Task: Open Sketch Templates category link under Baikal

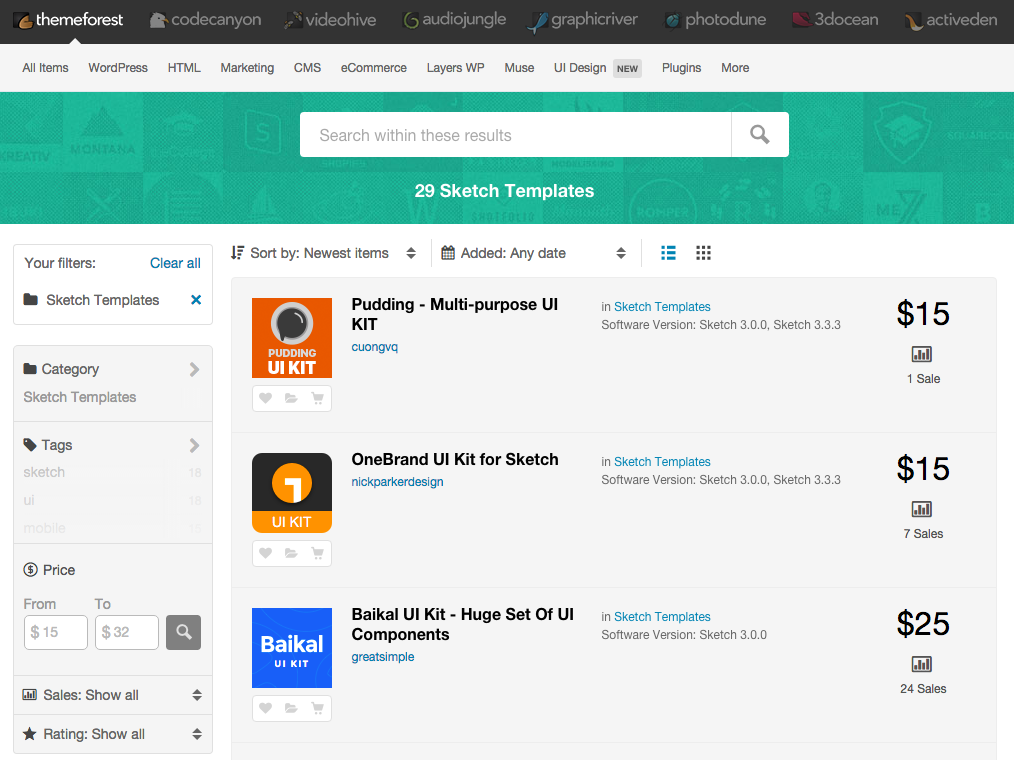Action: pyautogui.click(x=662, y=616)
